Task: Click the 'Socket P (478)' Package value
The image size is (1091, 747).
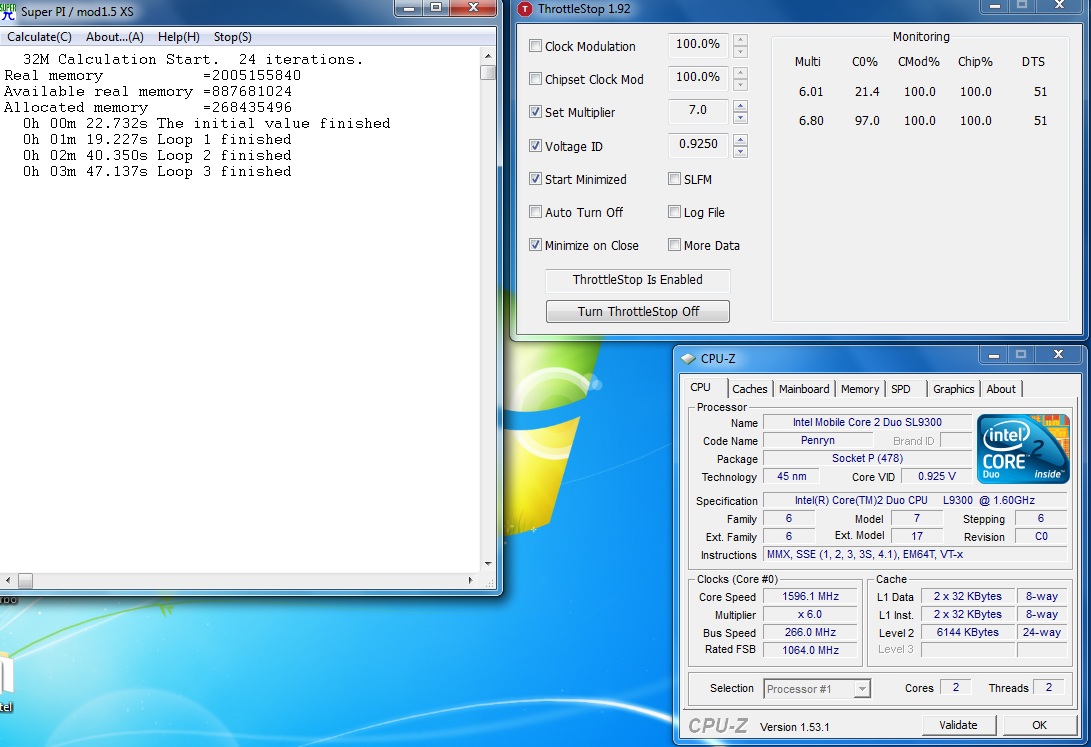Action: (867, 458)
